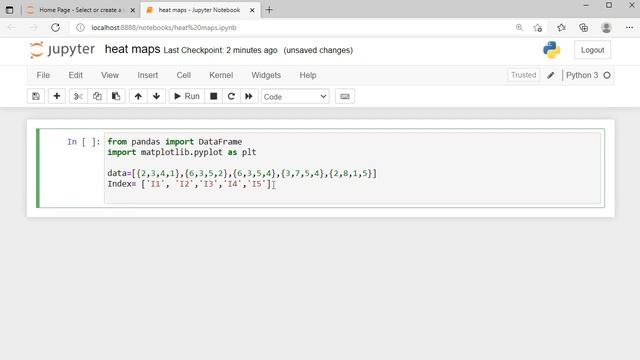Viewport: 640px width, 360px height.
Task: Rename the notebook title heat maps
Action: tap(132, 49)
